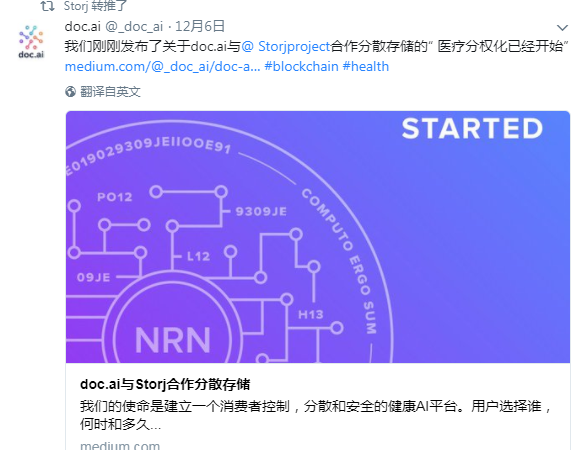Screen dimensions: 574x450
Task: Open the doc.ai profile avatar
Action: click(31, 41)
